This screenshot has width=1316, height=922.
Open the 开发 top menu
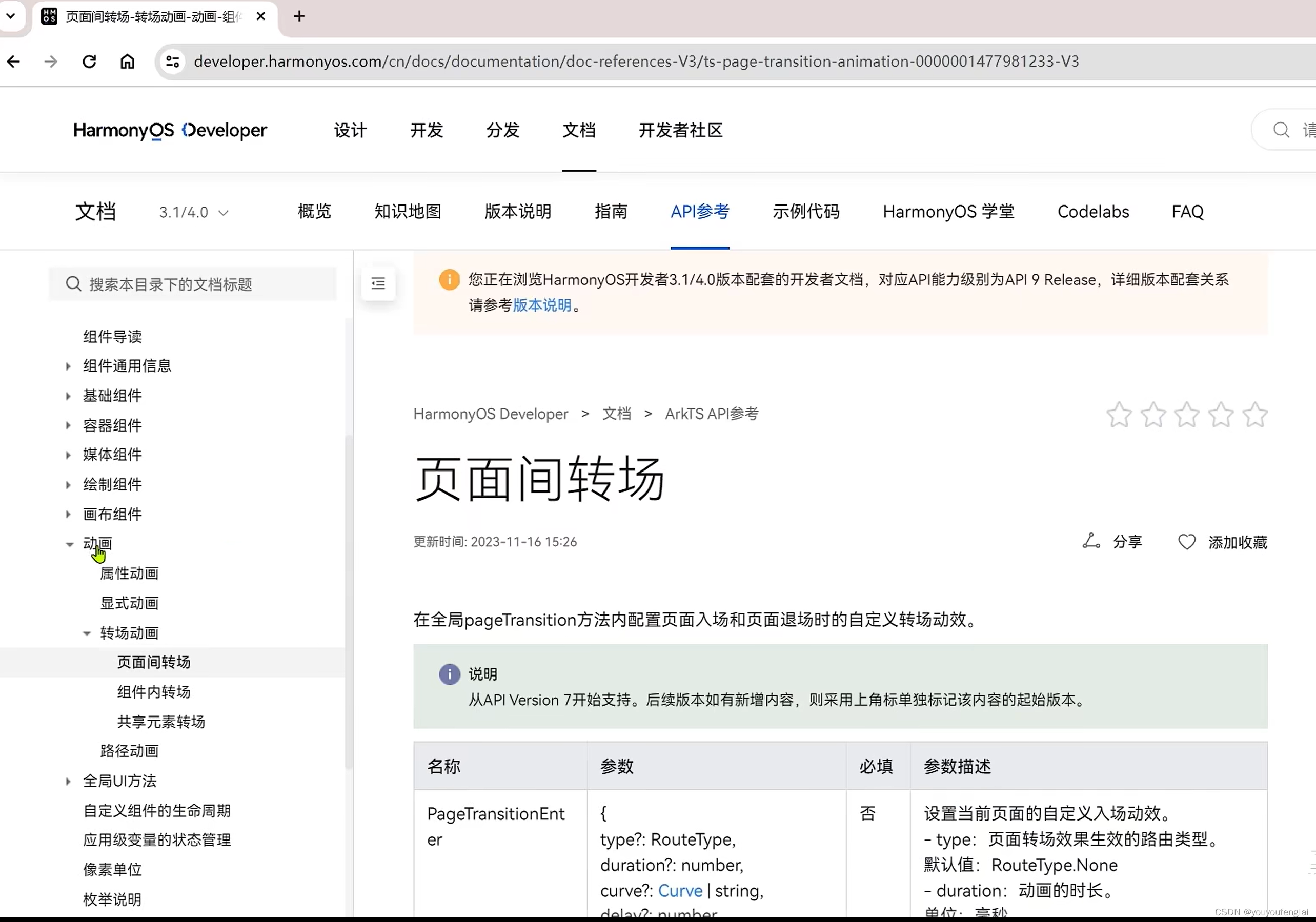tap(427, 131)
